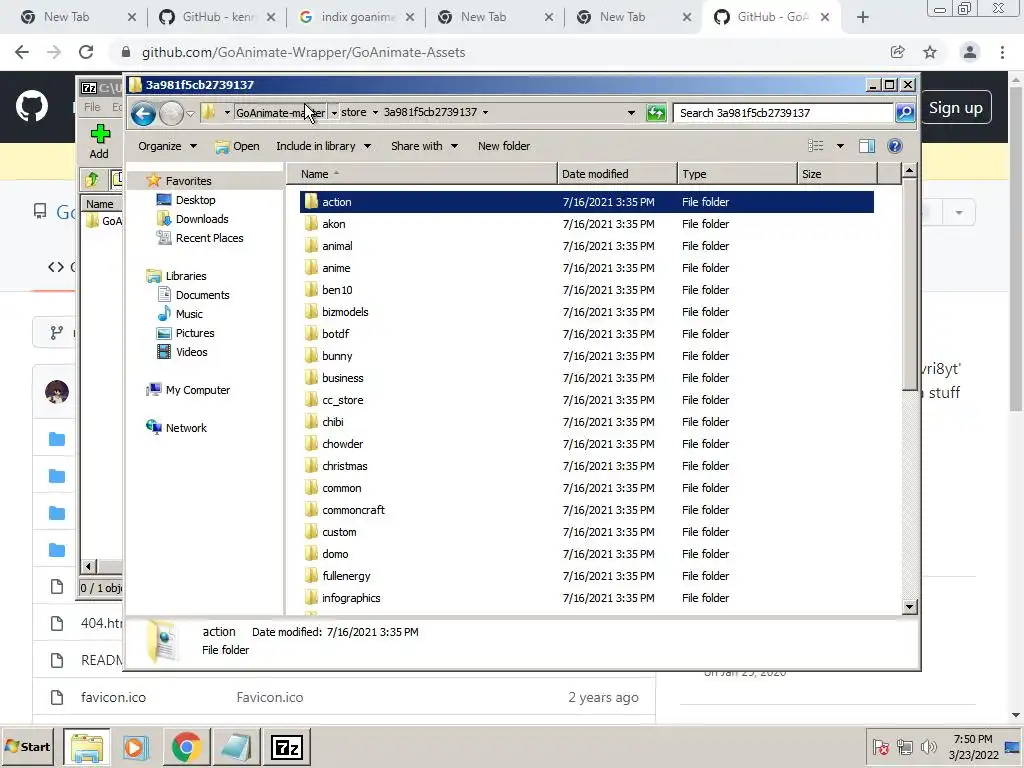Click the GitHub octocat logo
The width and height of the screenshot is (1024, 768).
pos(31,106)
